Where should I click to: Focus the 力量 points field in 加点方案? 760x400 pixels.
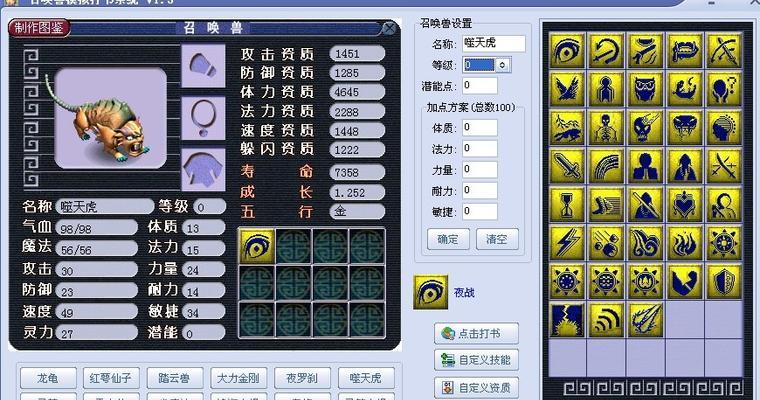click(479, 170)
